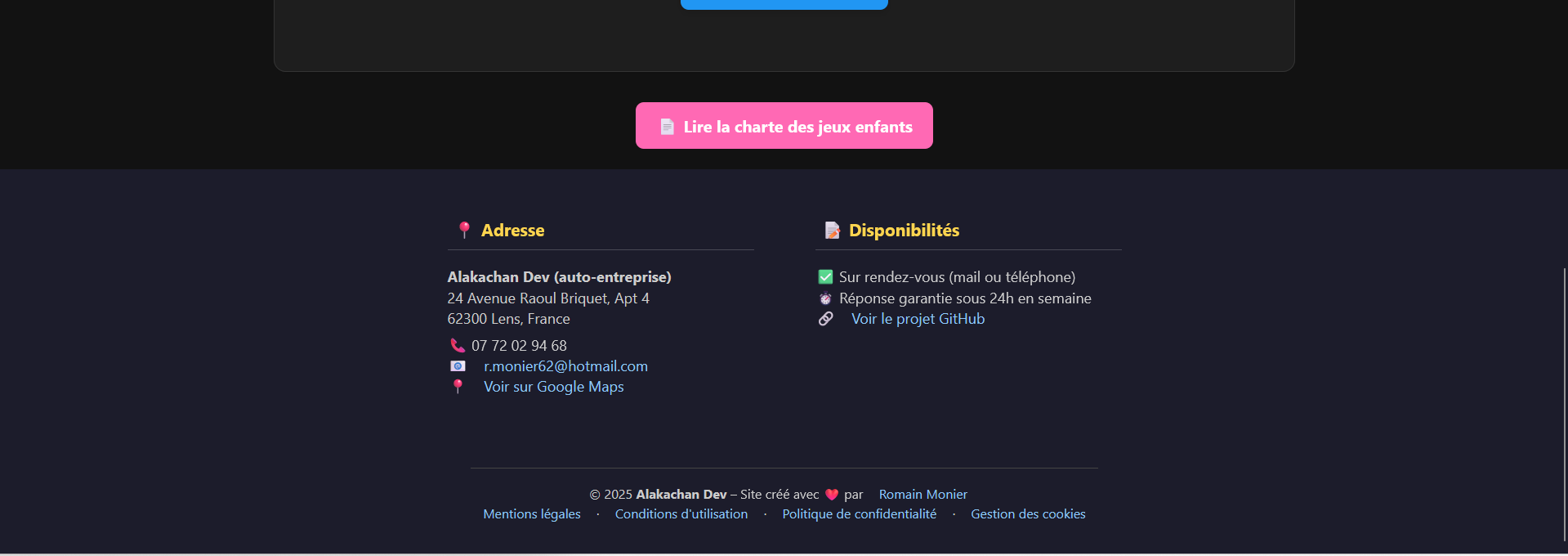Viewport: 1568px width, 556px height.
Task: Click the green checkmark icon for Sur rendez-vous
Action: coord(825,277)
